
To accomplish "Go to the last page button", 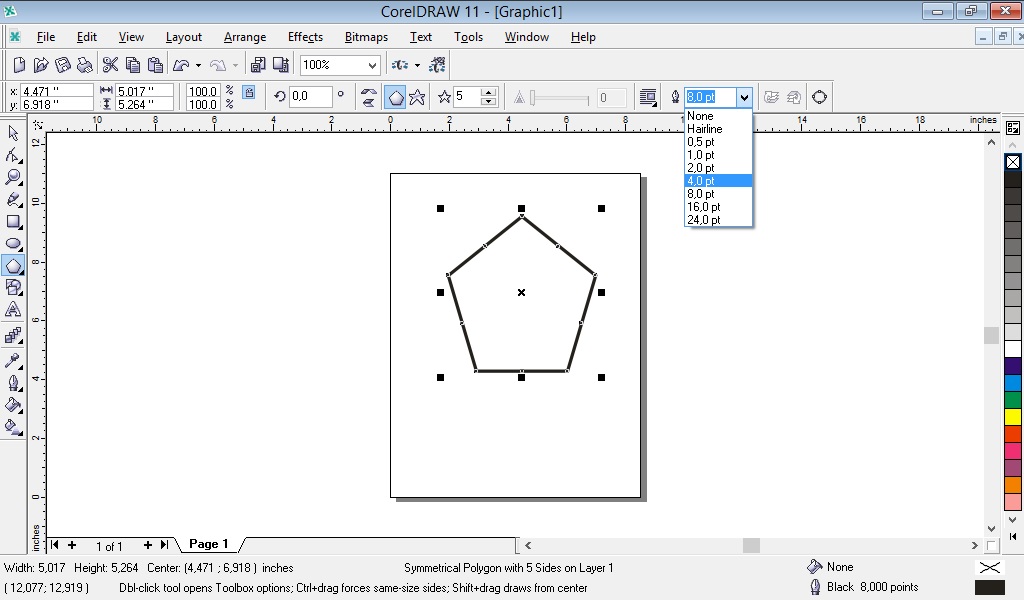I will pos(165,545).
